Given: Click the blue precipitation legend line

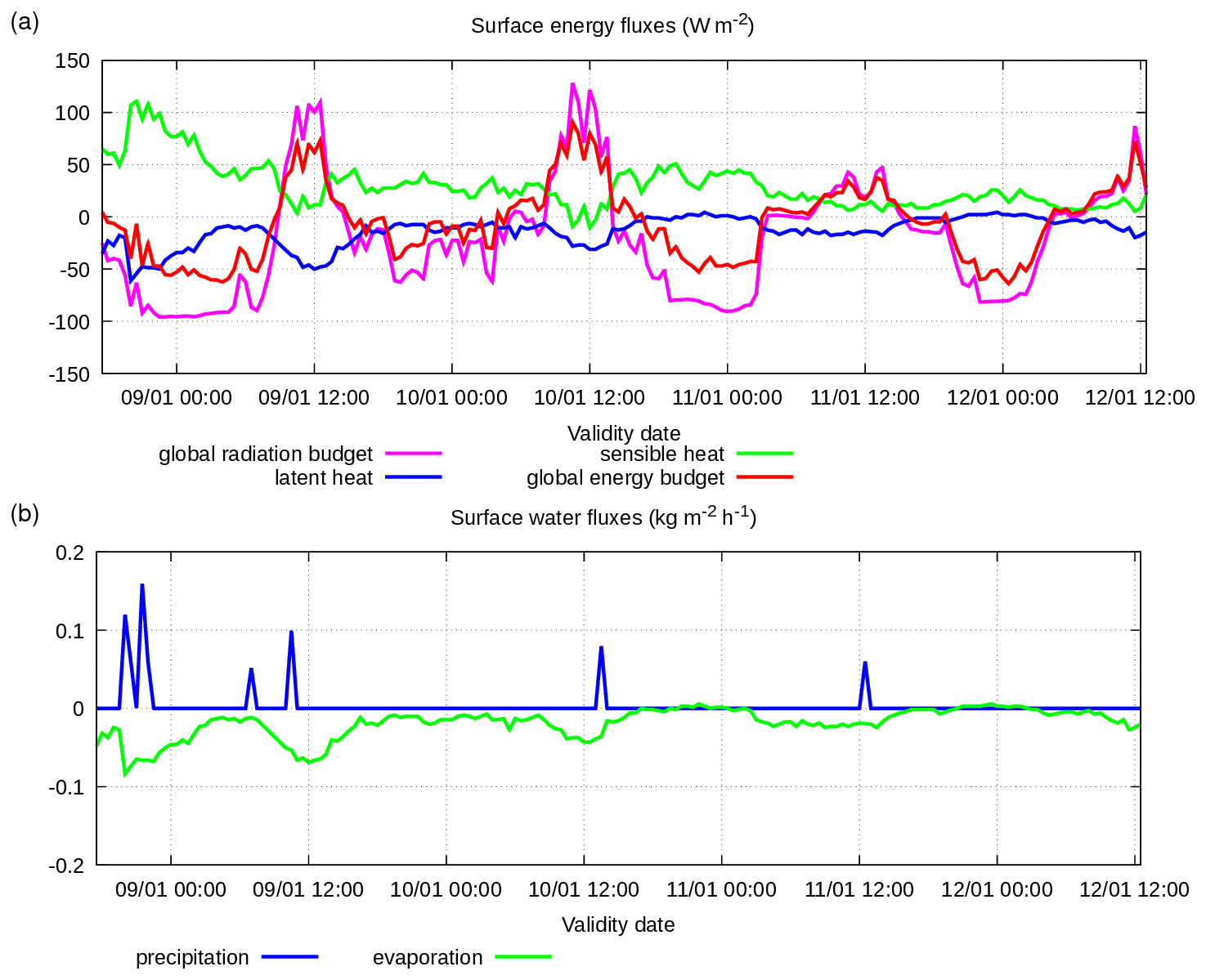Looking at the screenshot, I should [289, 956].
